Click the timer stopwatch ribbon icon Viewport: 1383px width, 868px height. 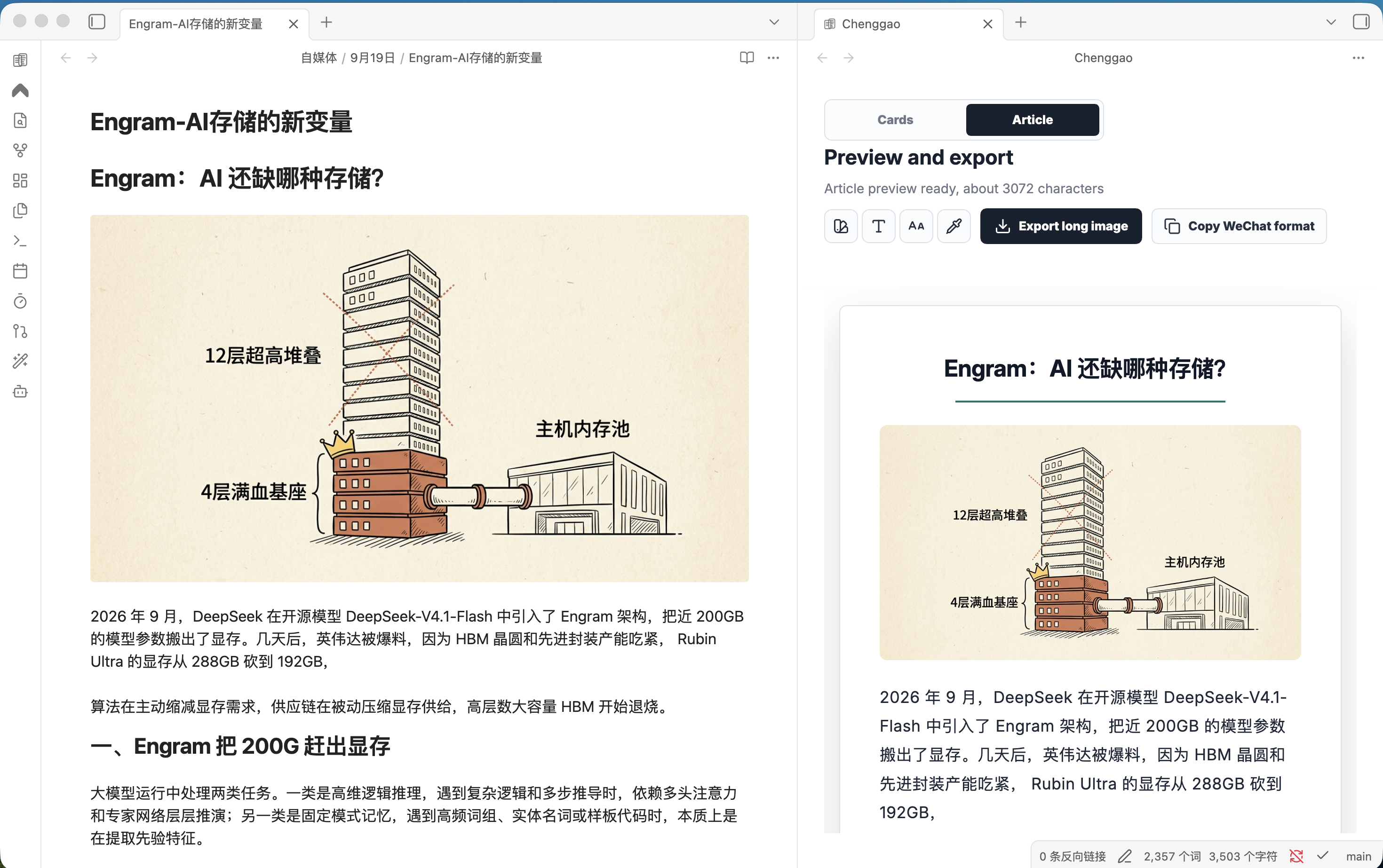[x=20, y=301]
